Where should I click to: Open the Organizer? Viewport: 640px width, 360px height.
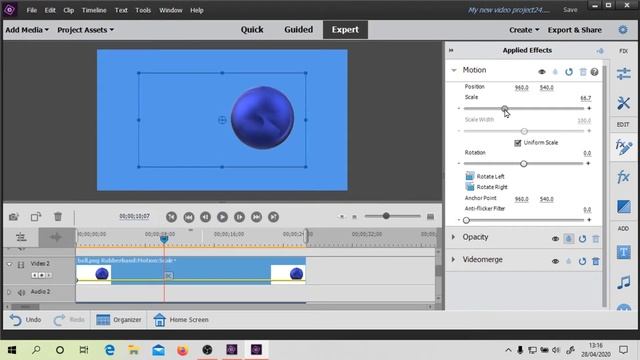pyautogui.click(x=118, y=320)
